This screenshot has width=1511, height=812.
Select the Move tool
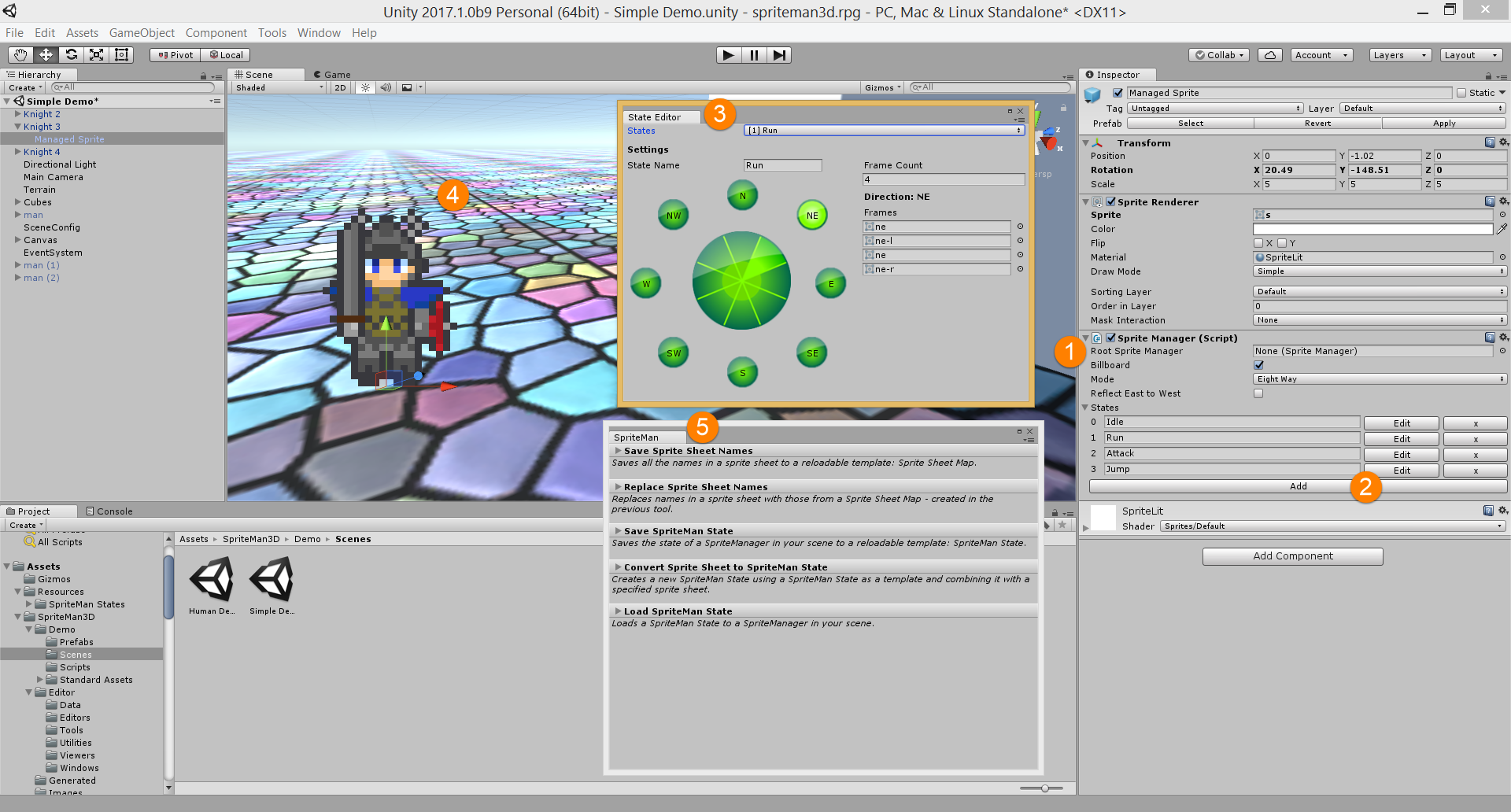(45, 54)
